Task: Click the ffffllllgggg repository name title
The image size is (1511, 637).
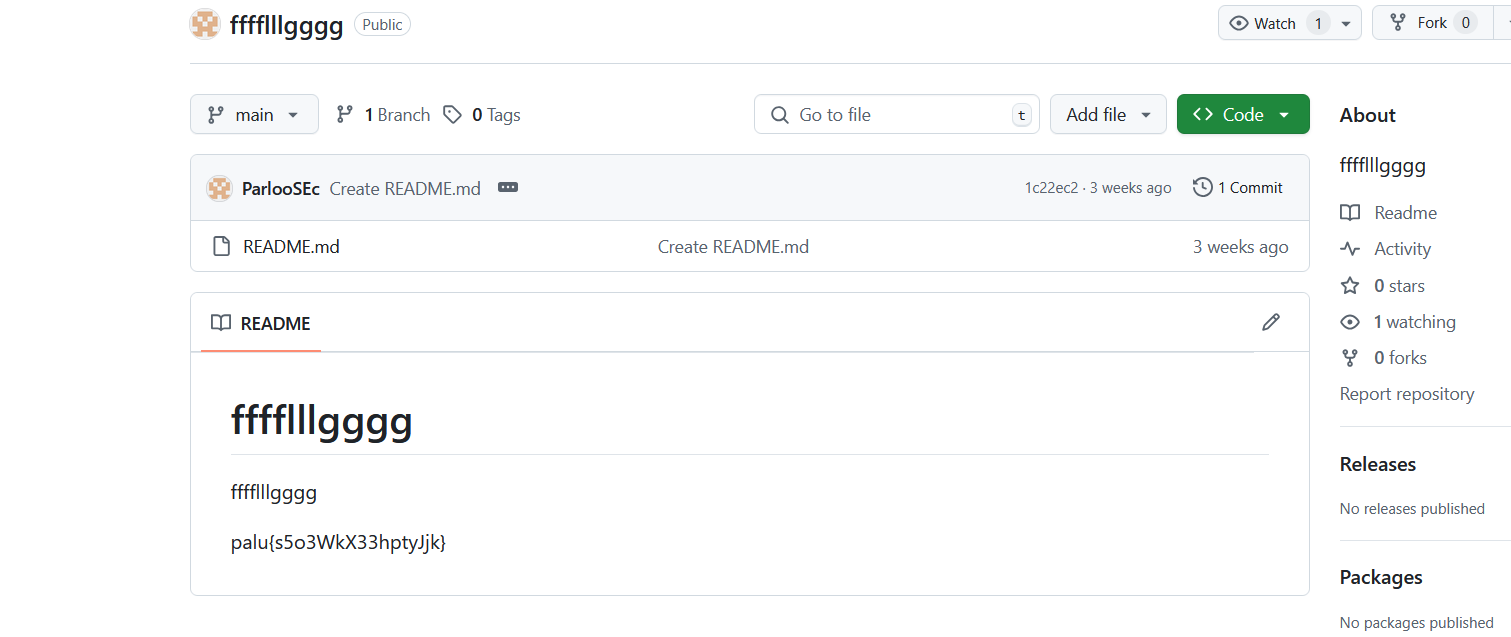Action: pos(287,25)
